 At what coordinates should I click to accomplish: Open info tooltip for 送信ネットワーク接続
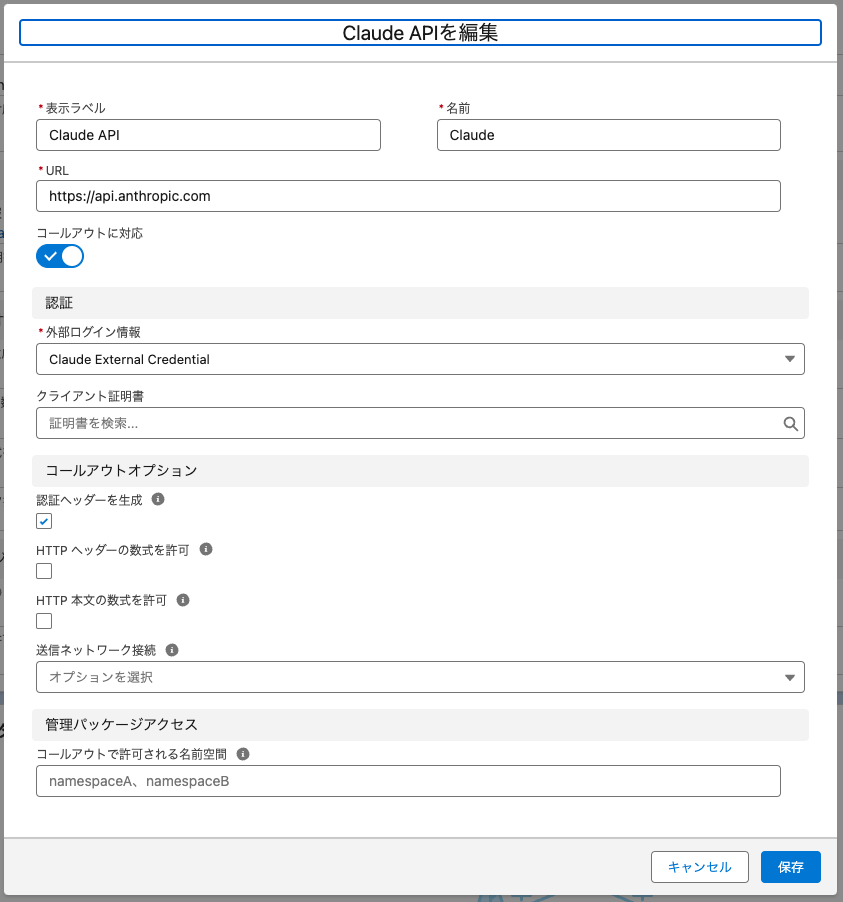point(172,650)
